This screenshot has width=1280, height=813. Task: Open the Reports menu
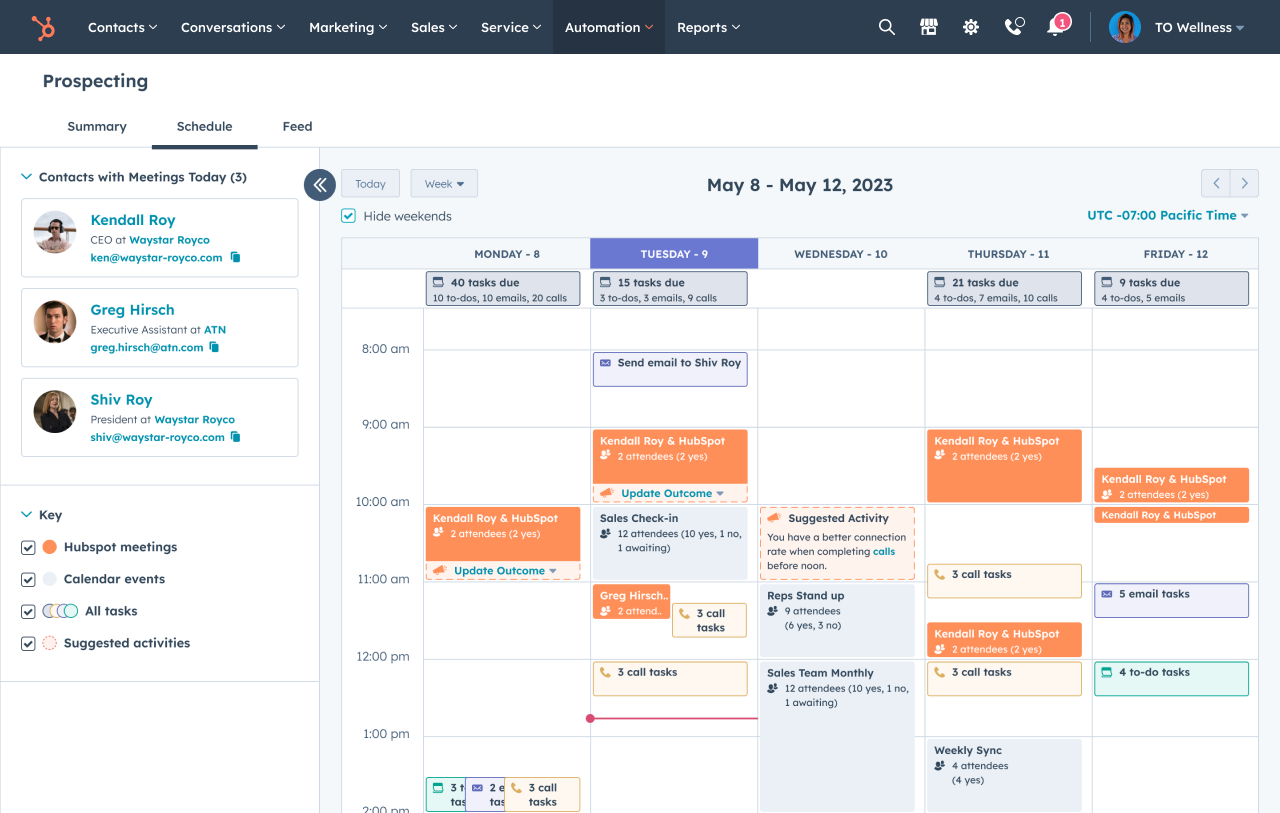(x=708, y=27)
